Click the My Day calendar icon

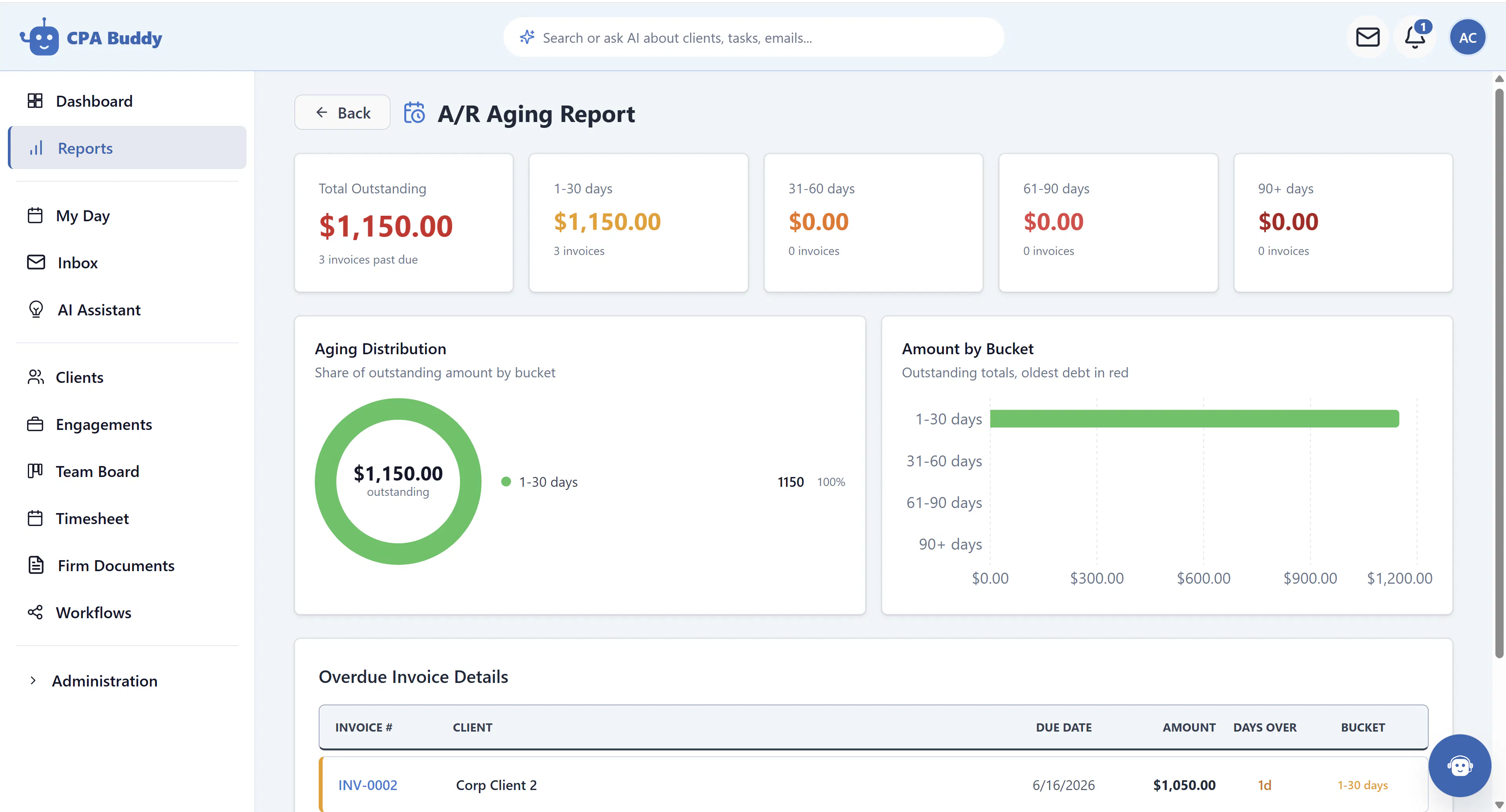[35, 216]
